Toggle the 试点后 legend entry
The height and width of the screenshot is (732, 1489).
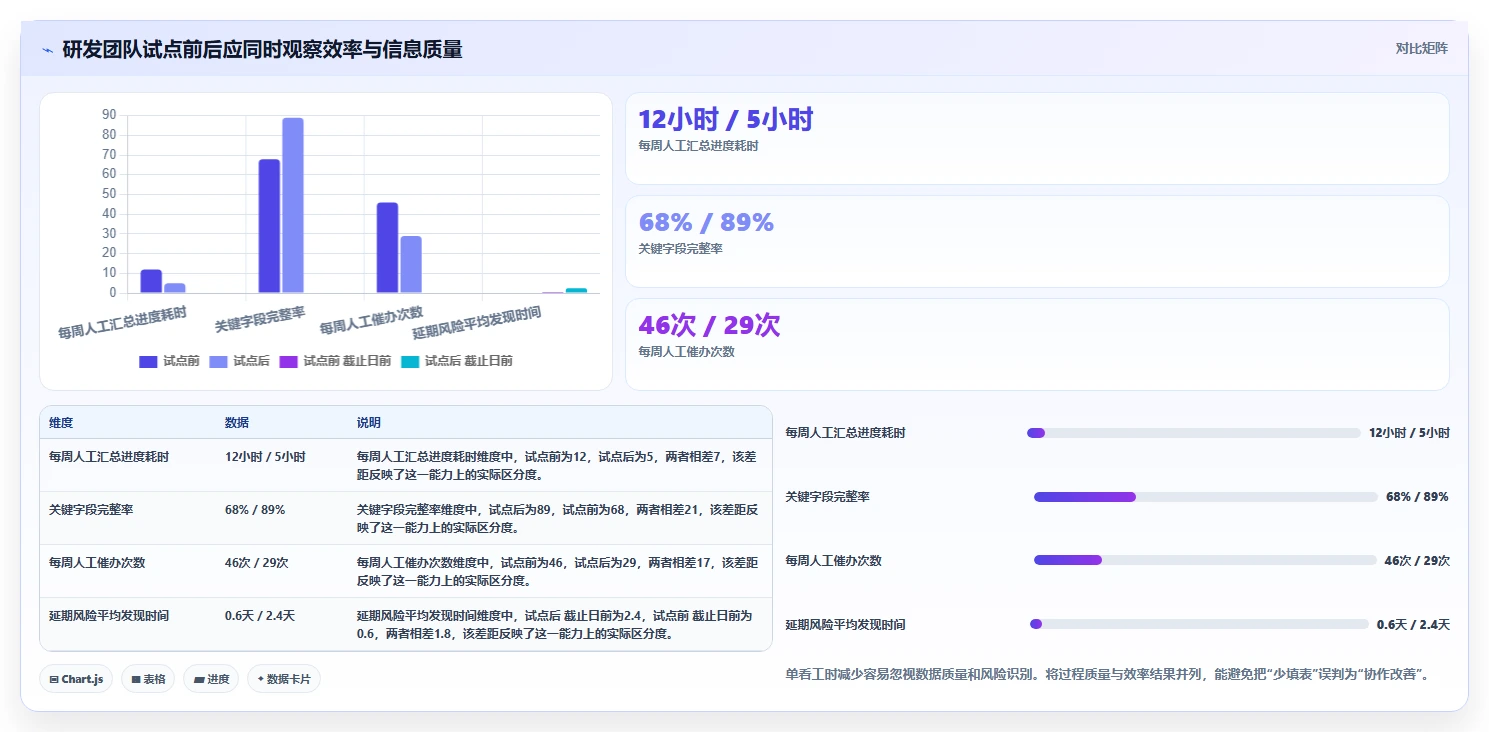point(239,361)
